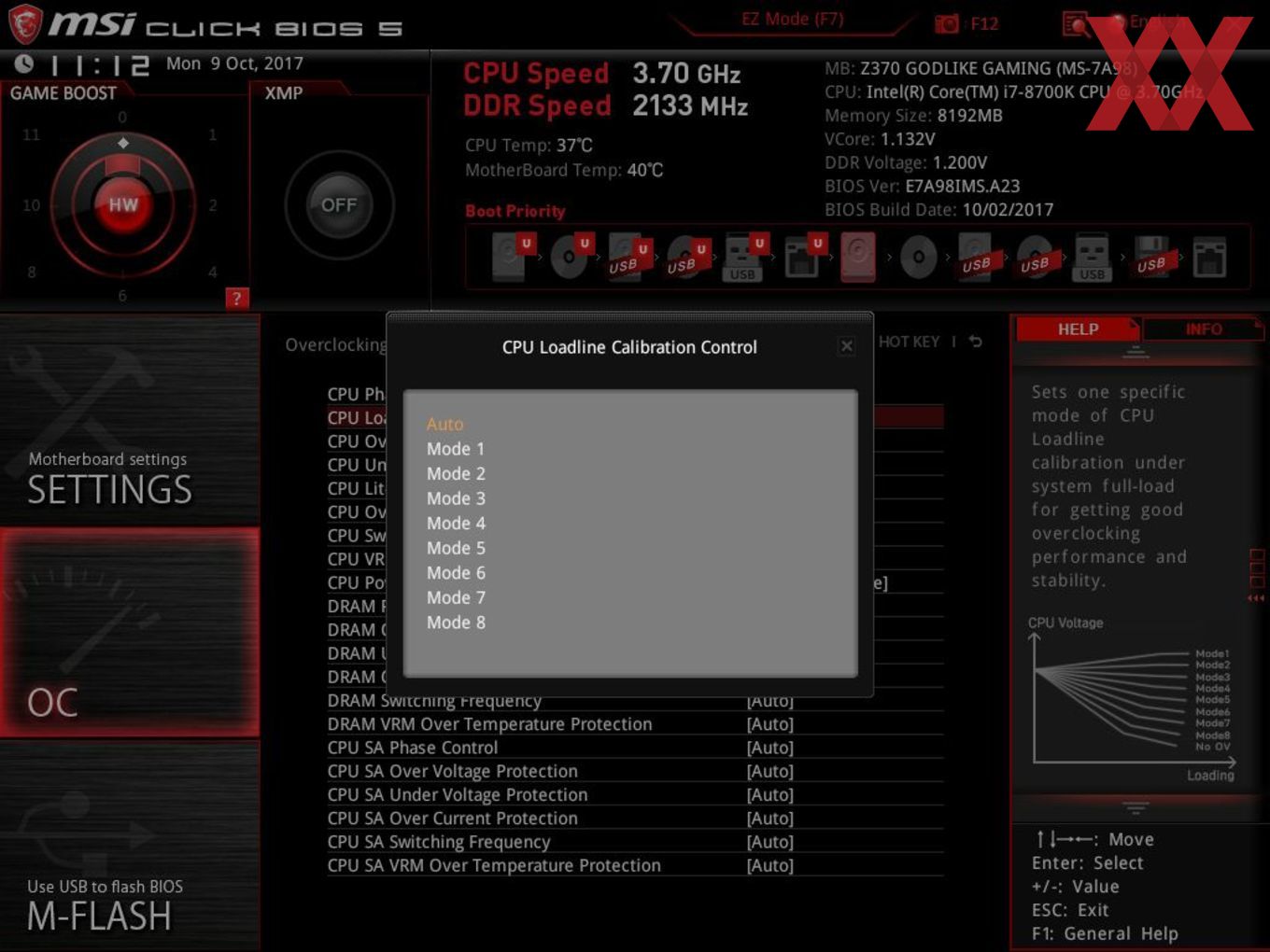Select the highlighted red hard disk boot icon

click(858, 257)
